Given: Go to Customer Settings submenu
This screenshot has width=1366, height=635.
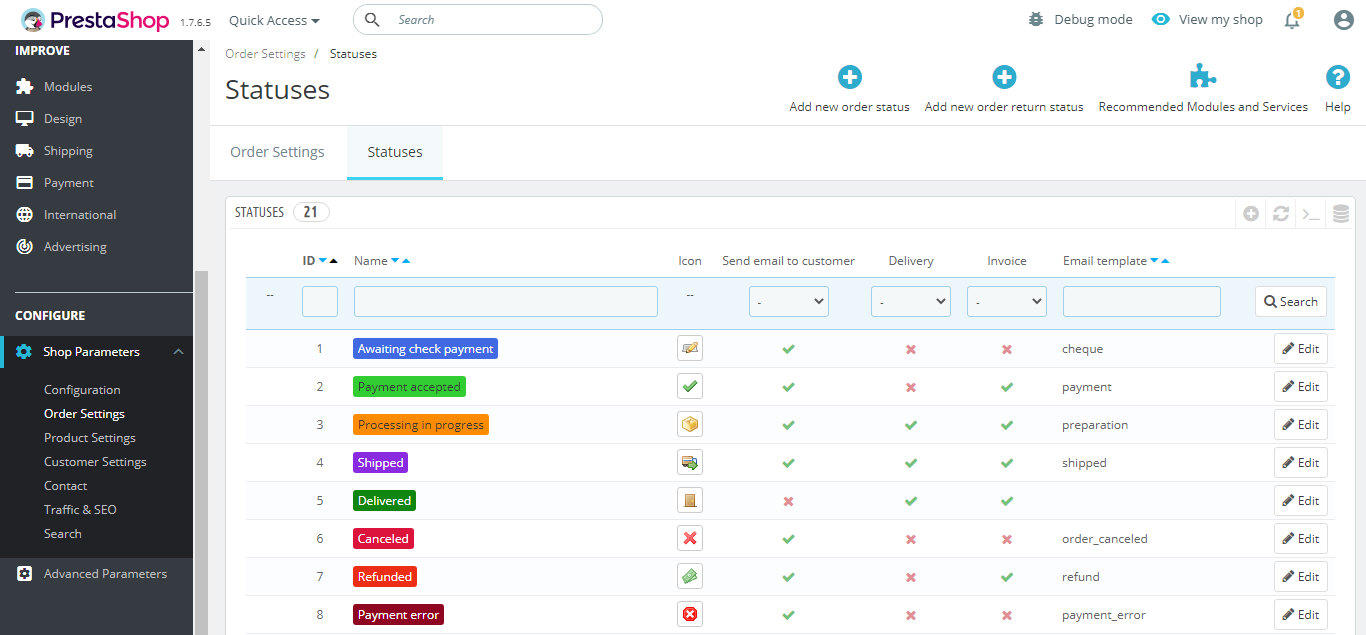Looking at the screenshot, I should 95,462.
